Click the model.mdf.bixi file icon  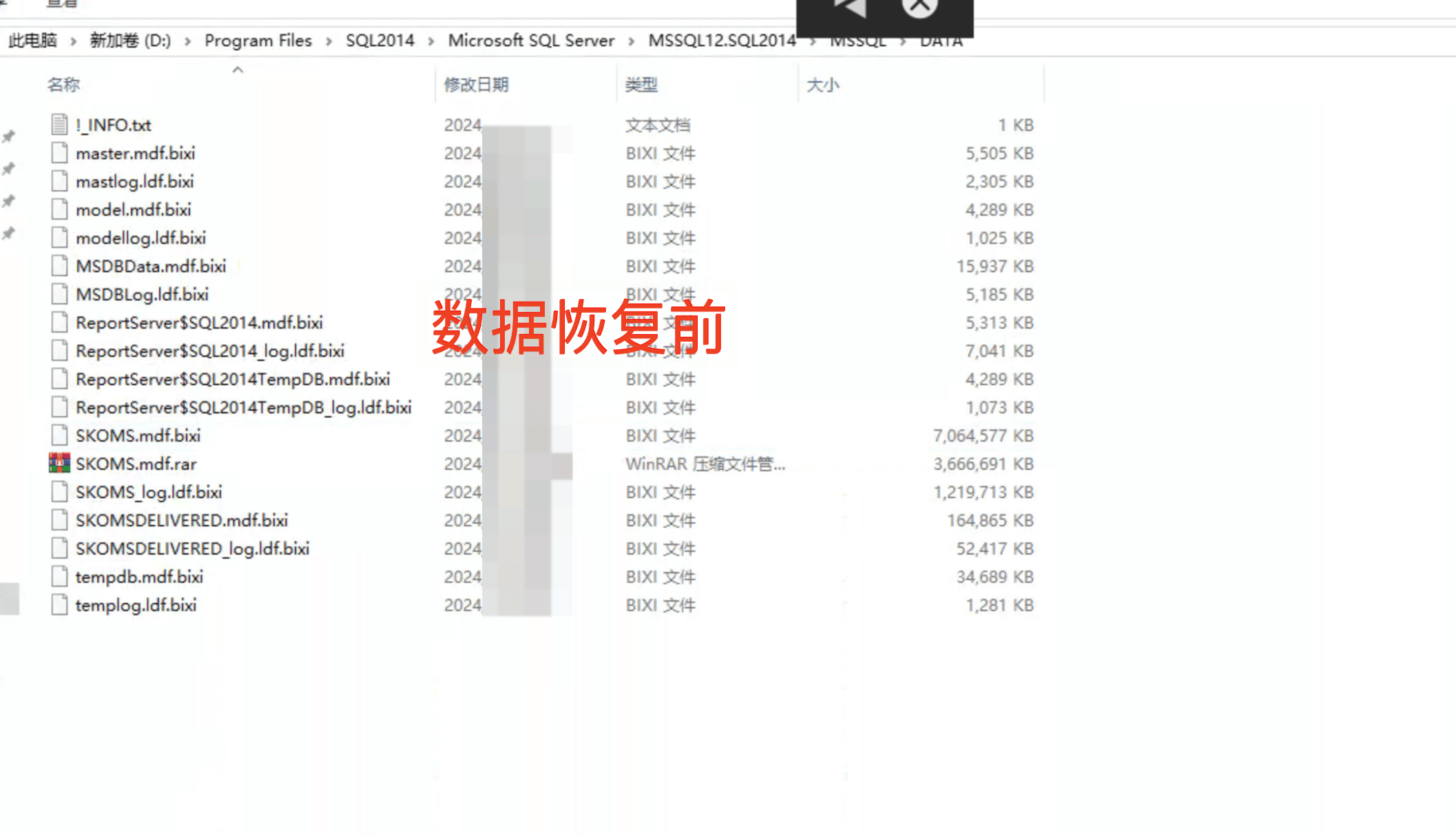(59, 209)
